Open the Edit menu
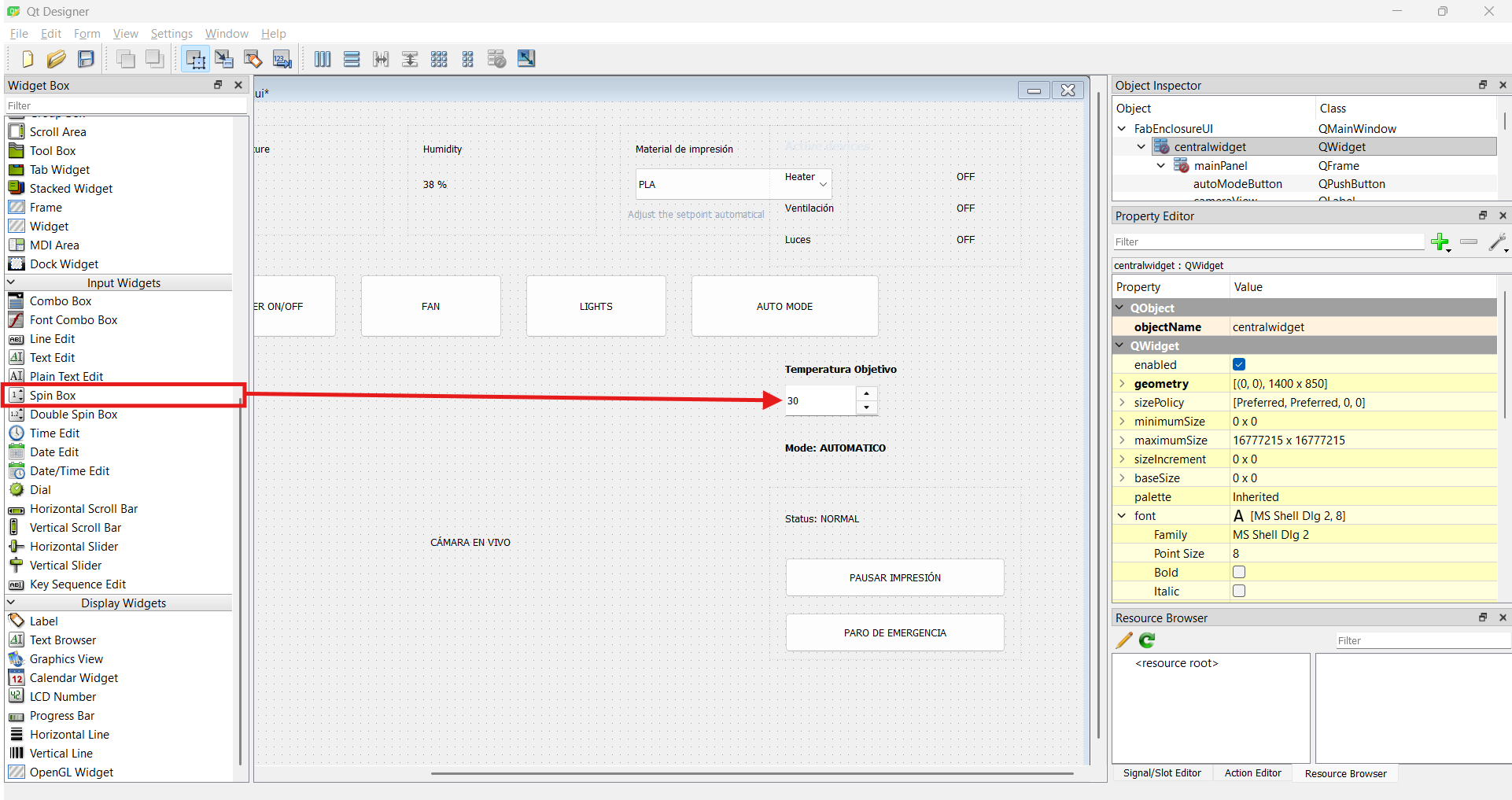Screen dimensions: 1512x800 pos(51,34)
